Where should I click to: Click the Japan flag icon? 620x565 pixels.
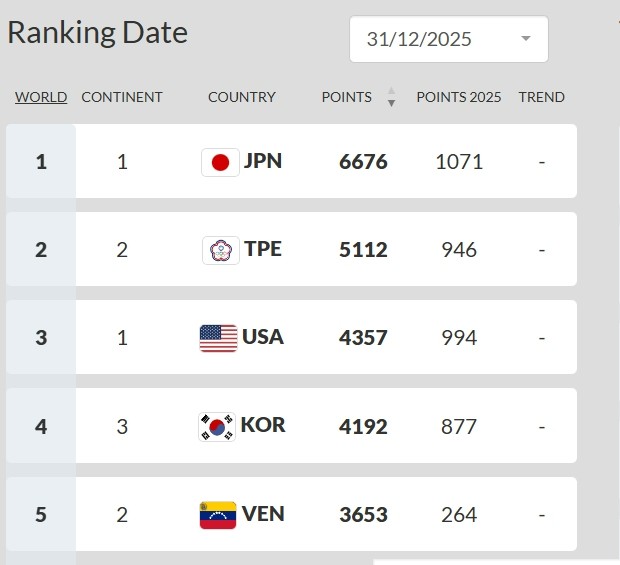coord(220,162)
